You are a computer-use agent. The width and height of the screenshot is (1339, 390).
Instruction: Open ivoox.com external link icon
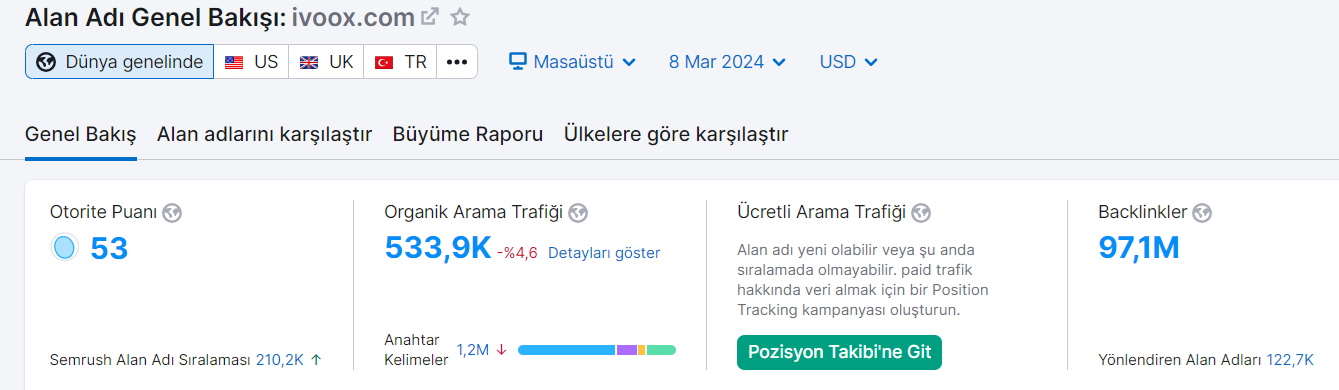click(430, 17)
